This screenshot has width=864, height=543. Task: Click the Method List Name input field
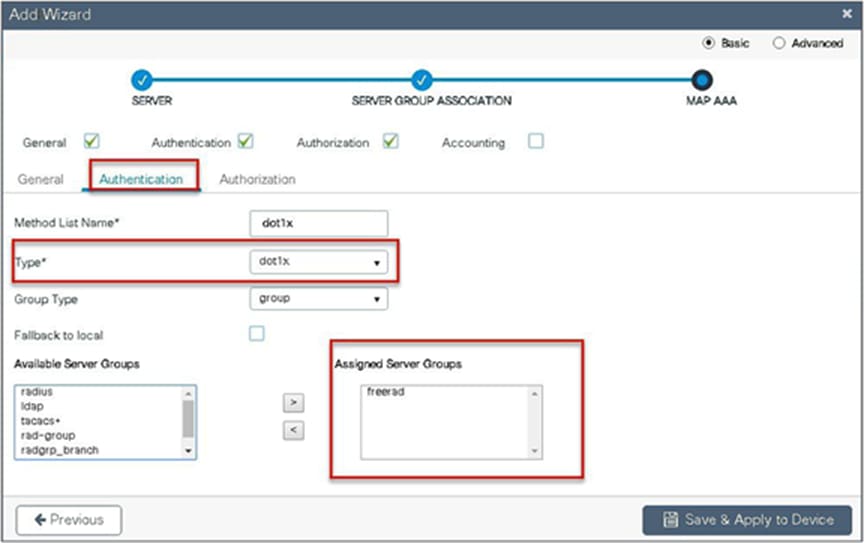(x=318, y=223)
